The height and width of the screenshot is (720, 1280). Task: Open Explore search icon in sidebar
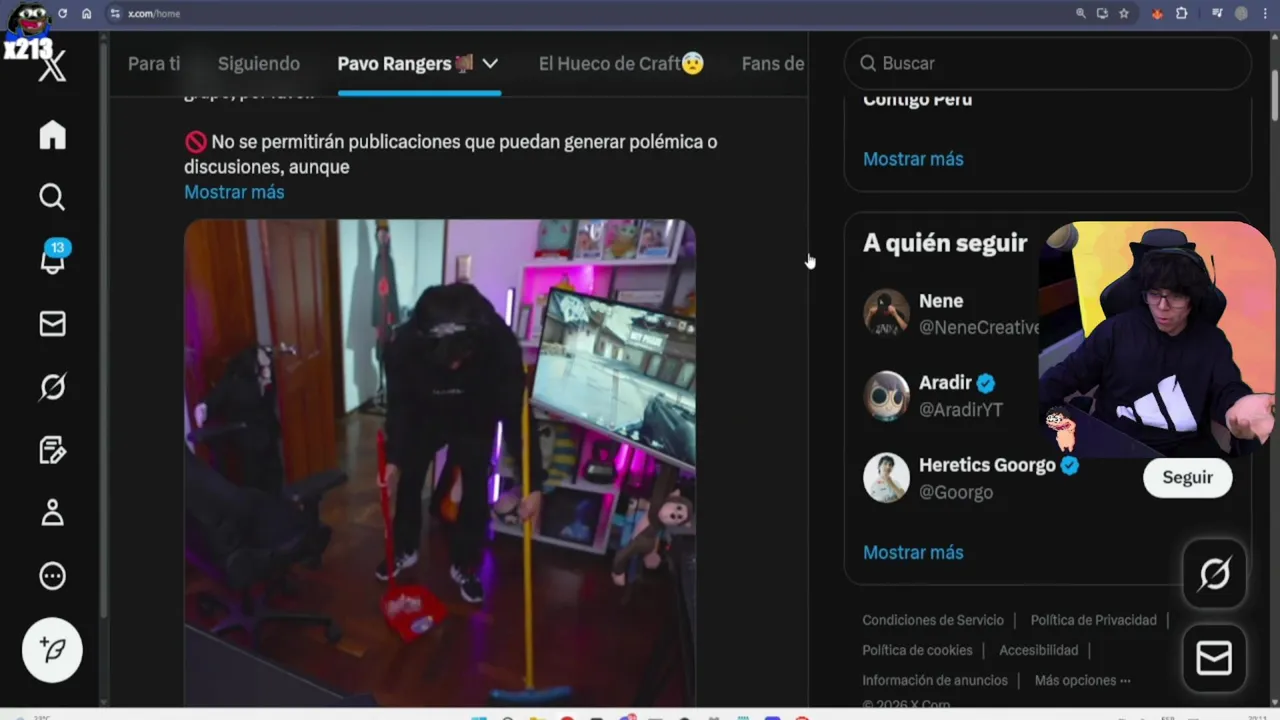(x=52, y=197)
